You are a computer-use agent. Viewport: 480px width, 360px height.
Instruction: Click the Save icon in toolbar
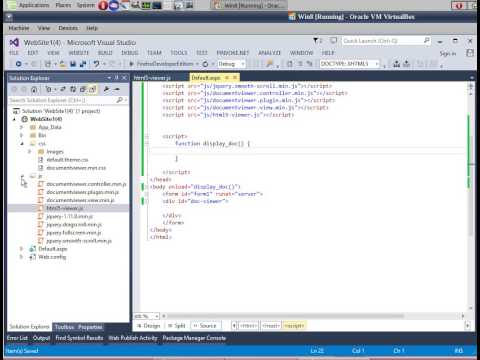tap(73, 64)
